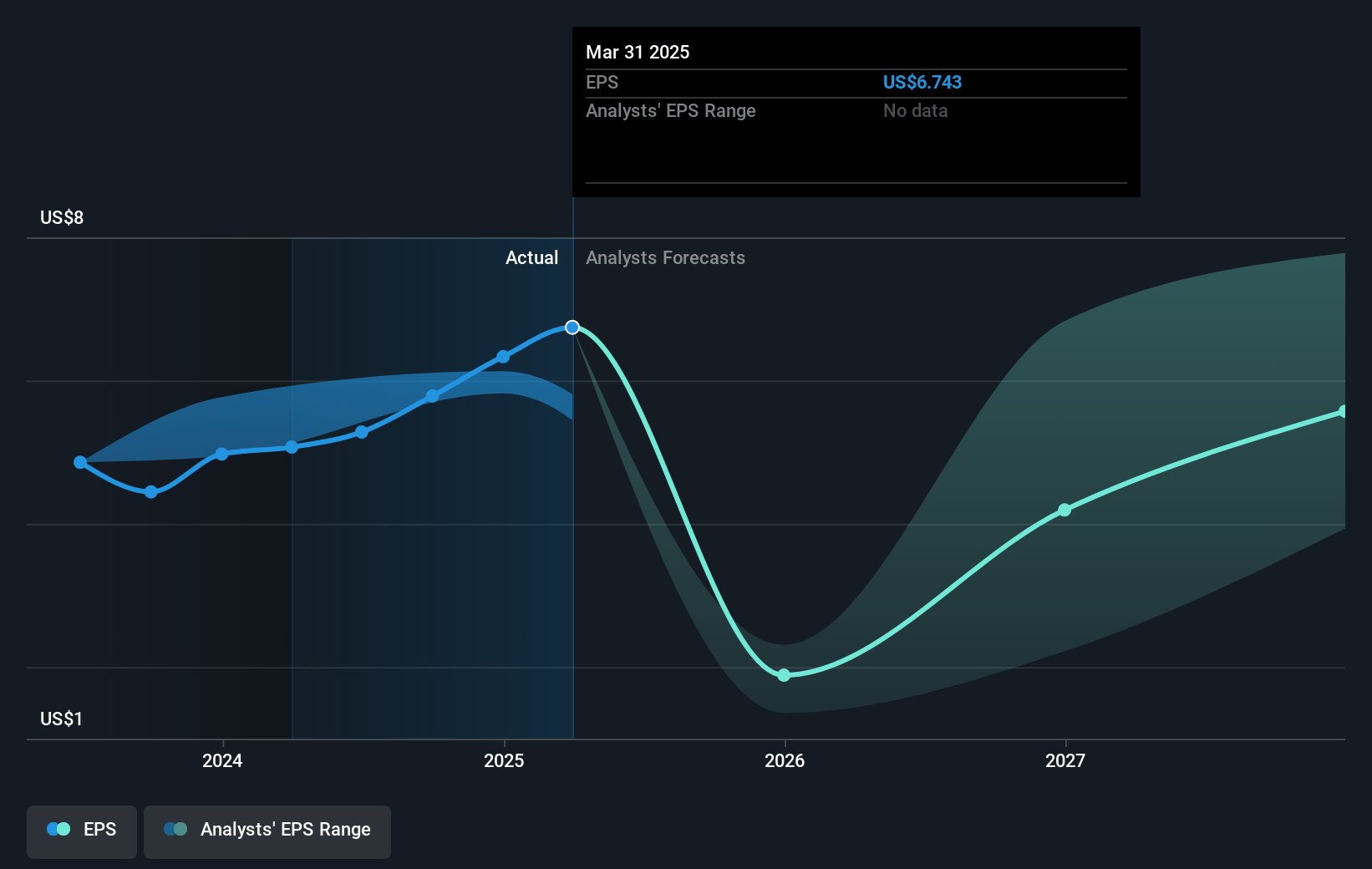Click the Analysts Forecasts section label
This screenshot has width=1372, height=869.
pyautogui.click(x=665, y=258)
